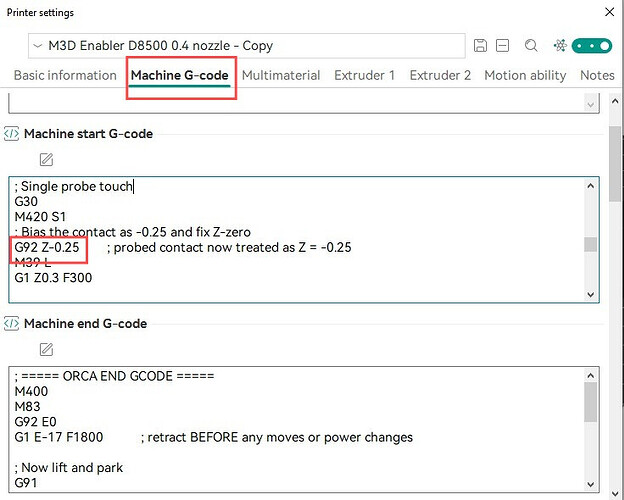Image resolution: width=624 pixels, height=500 pixels.
Task: Switch to the Basic information tab
Action: pyautogui.click(x=65, y=75)
